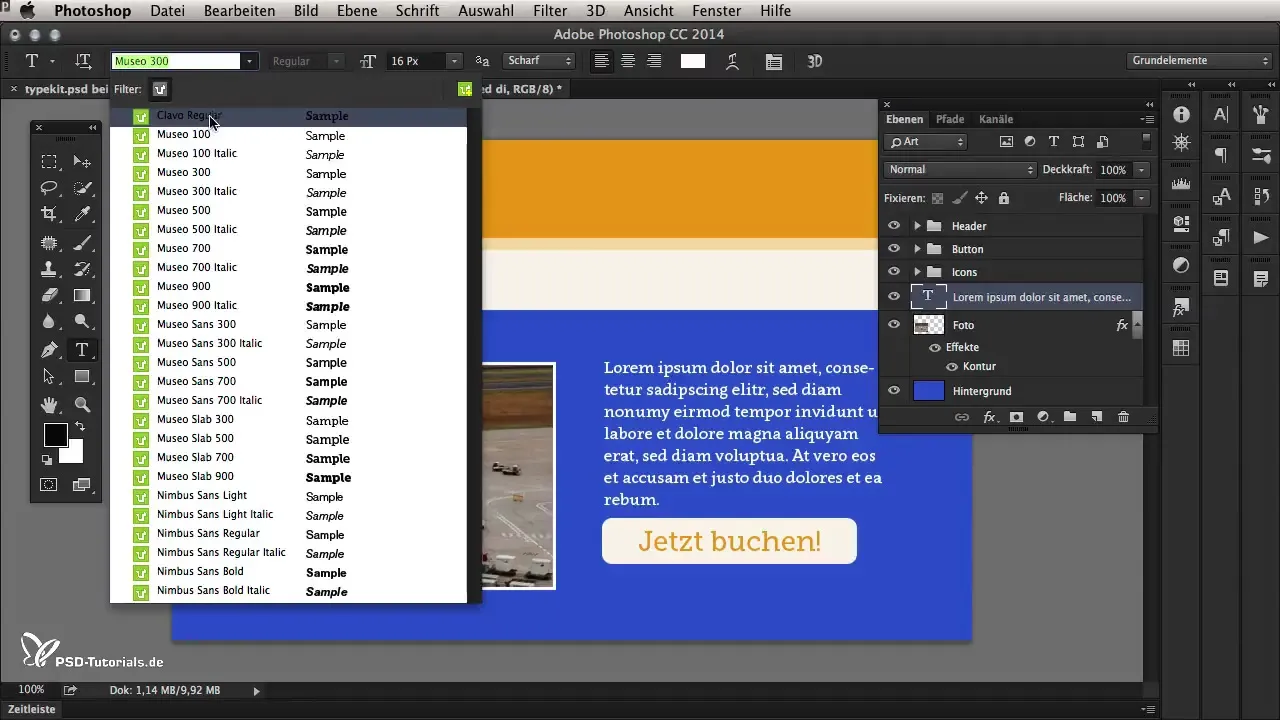1280x720 pixels.
Task: Select the Quick Selection tool
Action: coord(83,188)
